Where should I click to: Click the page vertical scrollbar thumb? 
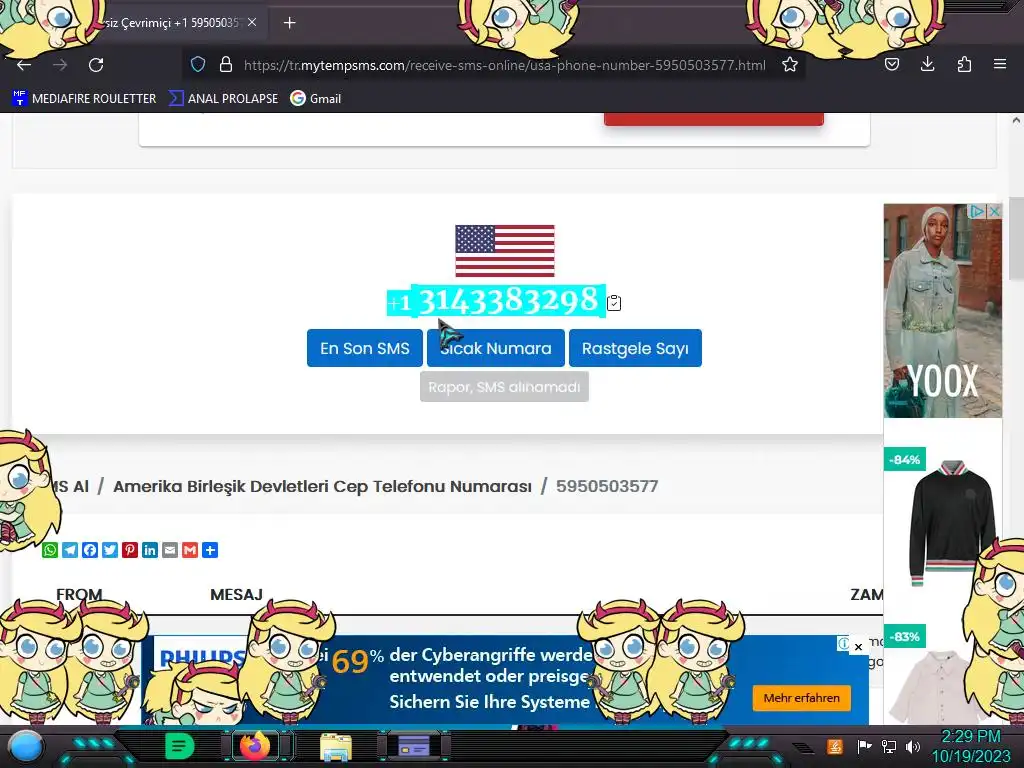1016,239
